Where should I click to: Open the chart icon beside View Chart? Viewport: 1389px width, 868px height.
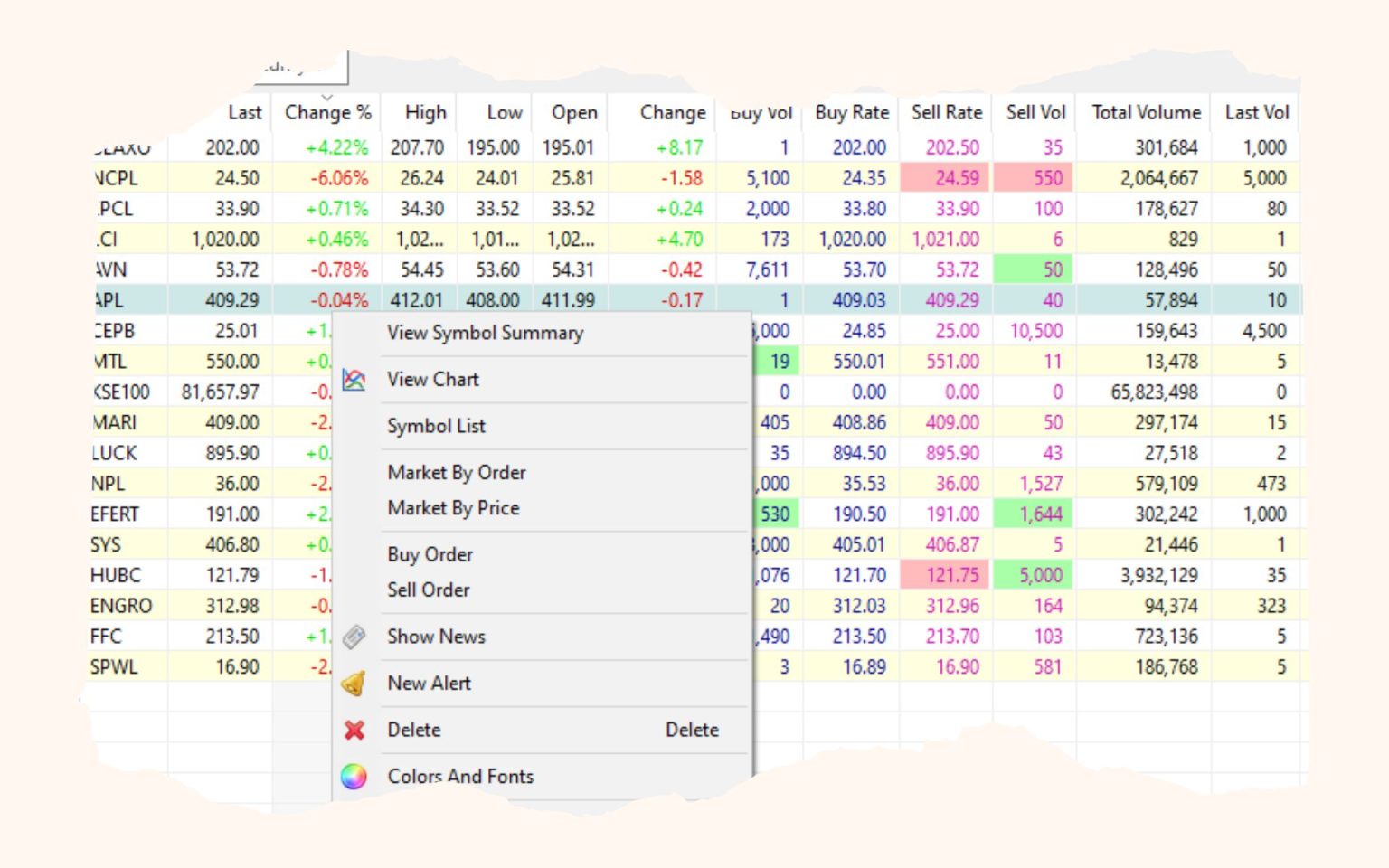point(355,380)
